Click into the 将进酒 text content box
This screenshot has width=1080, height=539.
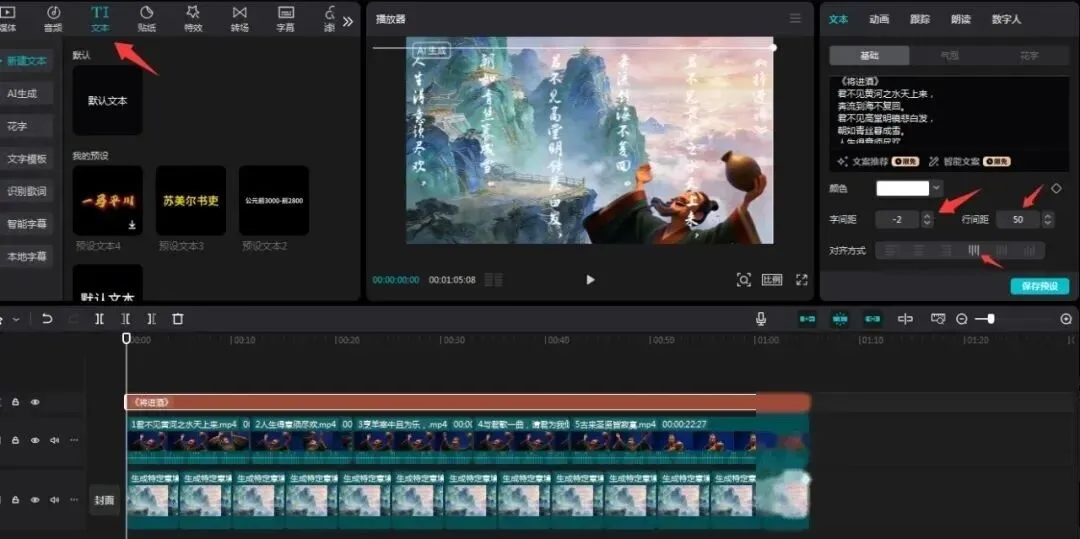[x=950, y=110]
